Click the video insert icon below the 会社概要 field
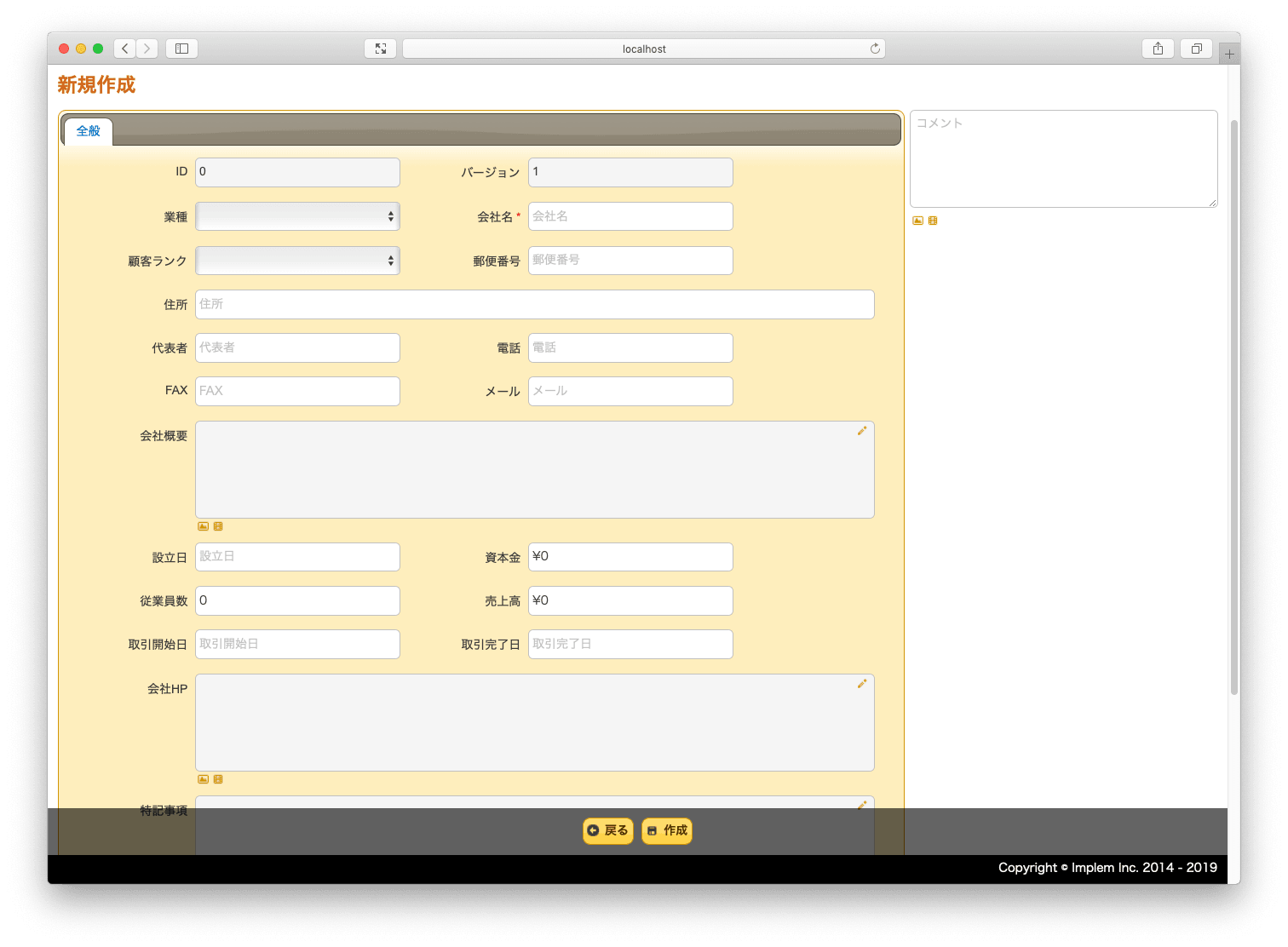 218,526
